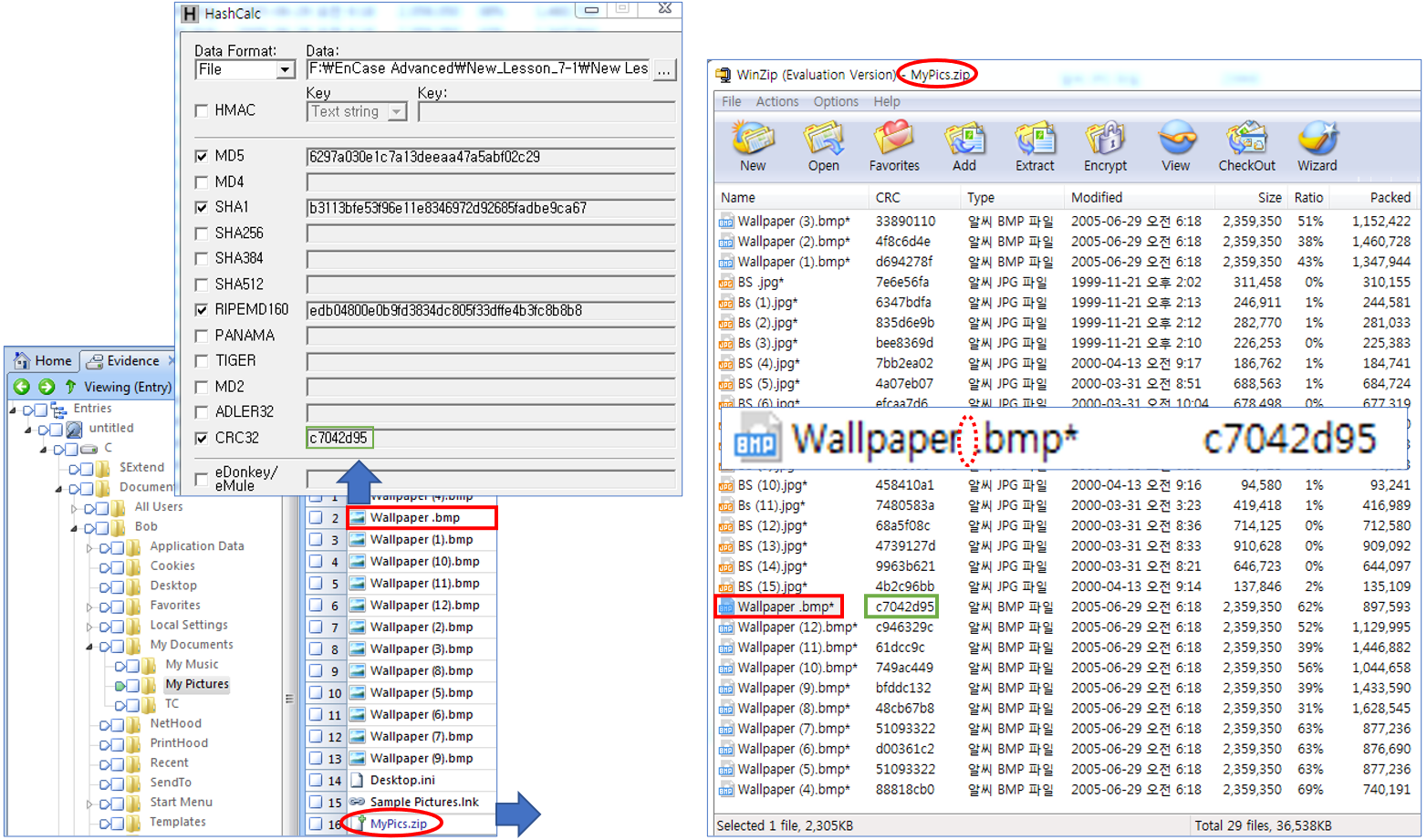
Task: Collapse the My Documents tree node
Action: tap(89, 646)
